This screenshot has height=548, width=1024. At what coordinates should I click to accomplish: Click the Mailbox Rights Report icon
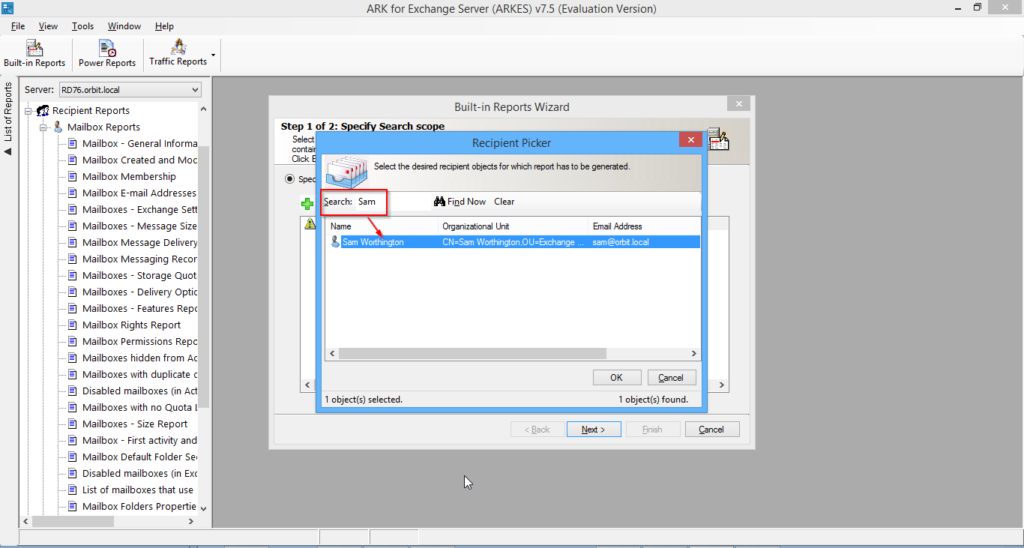pyautogui.click(x=72, y=325)
